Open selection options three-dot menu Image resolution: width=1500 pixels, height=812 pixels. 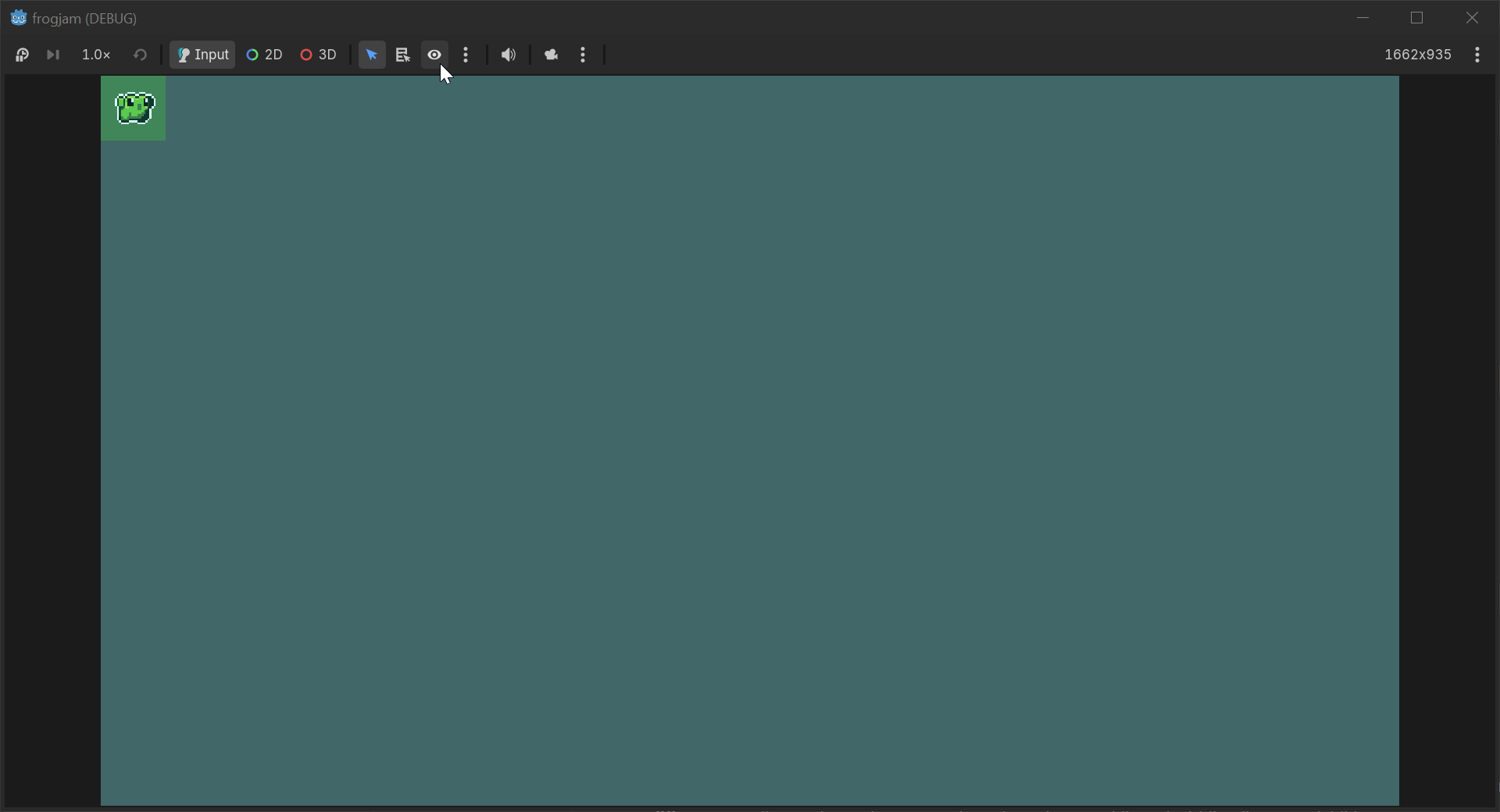pyautogui.click(x=466, y=55)
